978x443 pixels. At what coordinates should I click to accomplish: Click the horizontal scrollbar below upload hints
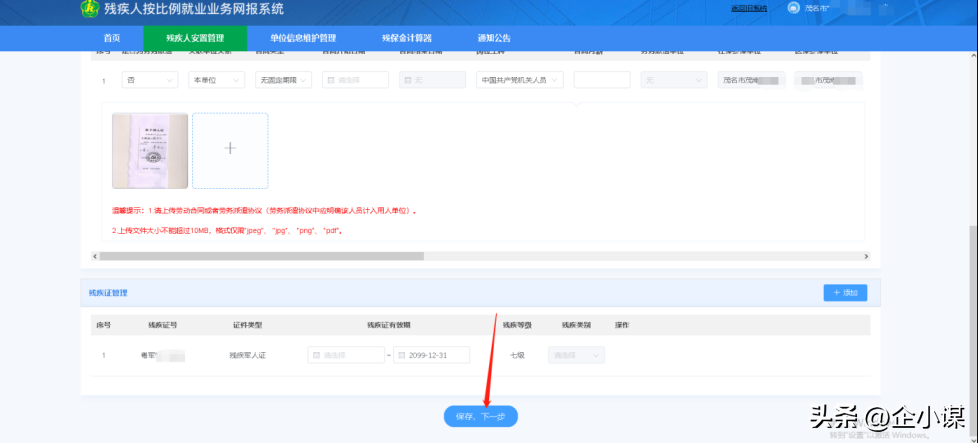250,256
